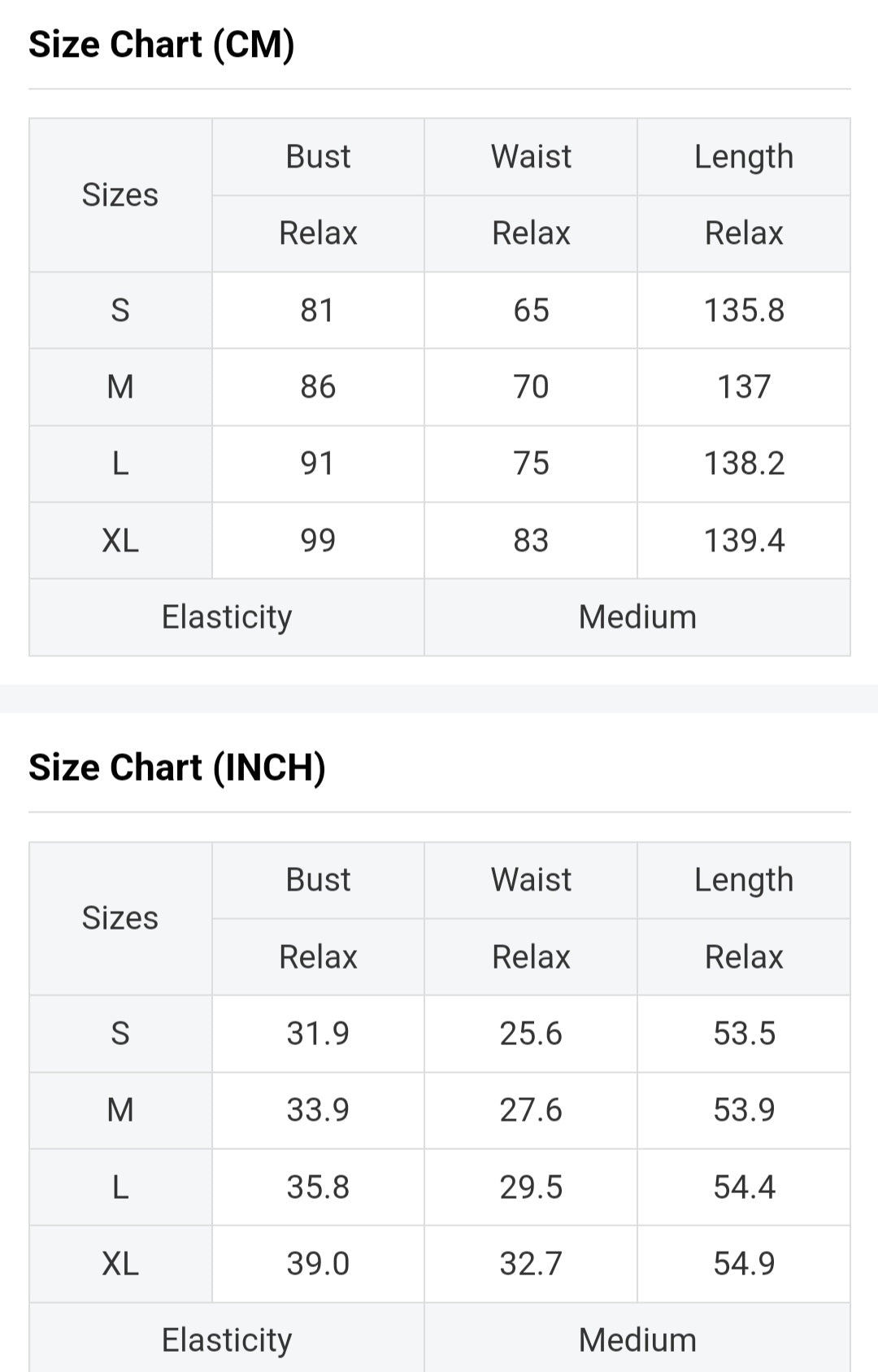
Task: Click the 39.0 bust value for XL
Action: [318, 1264]
